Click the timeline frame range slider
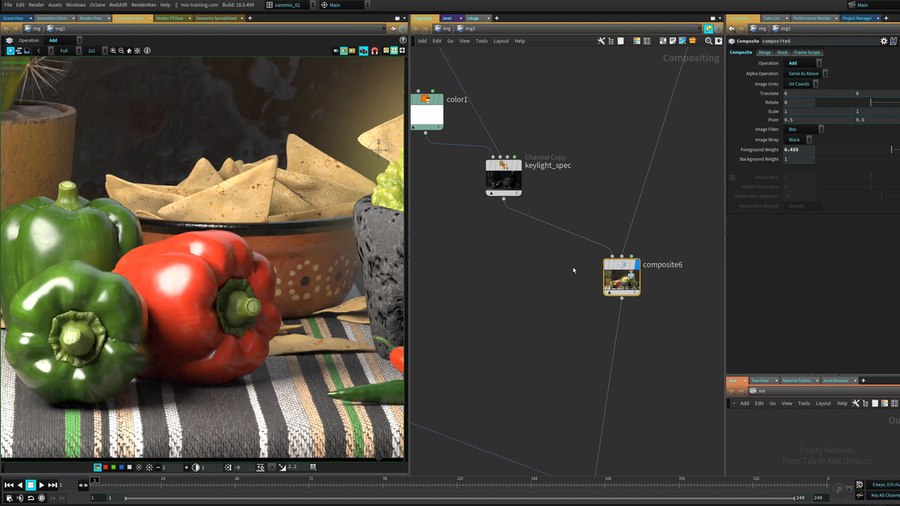Screen dimensions: 900x506 coord(459,498)
